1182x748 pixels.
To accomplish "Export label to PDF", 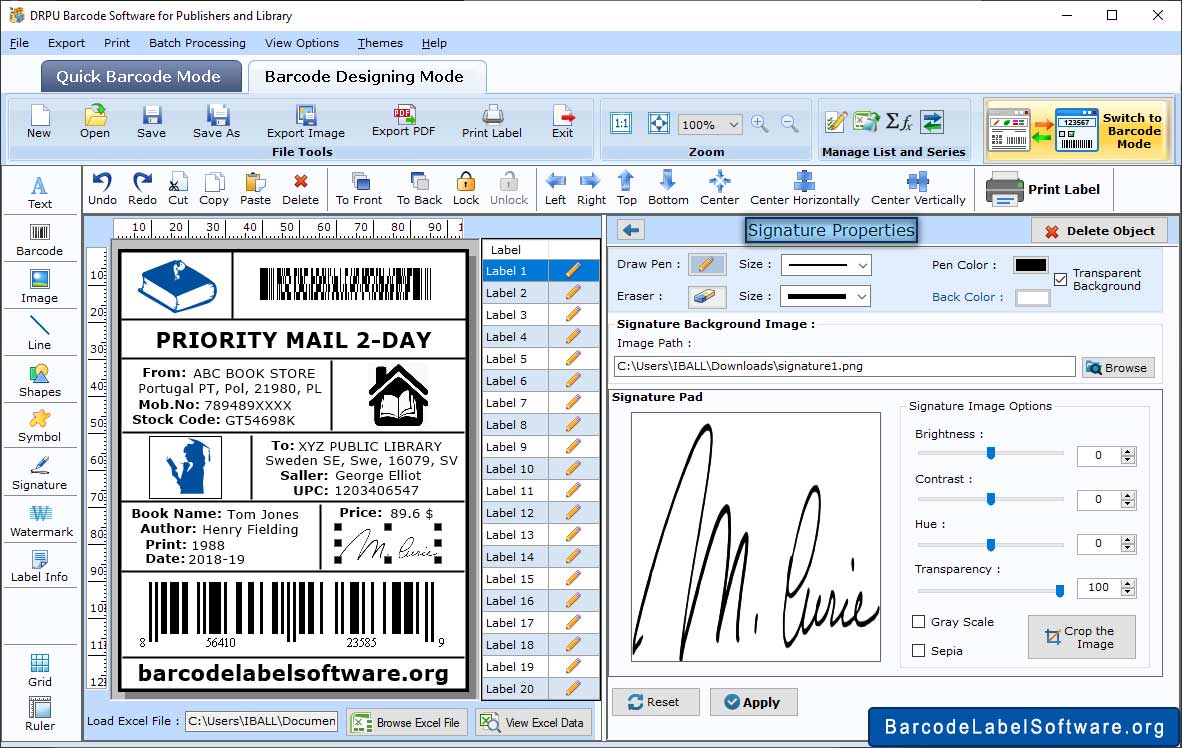I will click(403, 121).
